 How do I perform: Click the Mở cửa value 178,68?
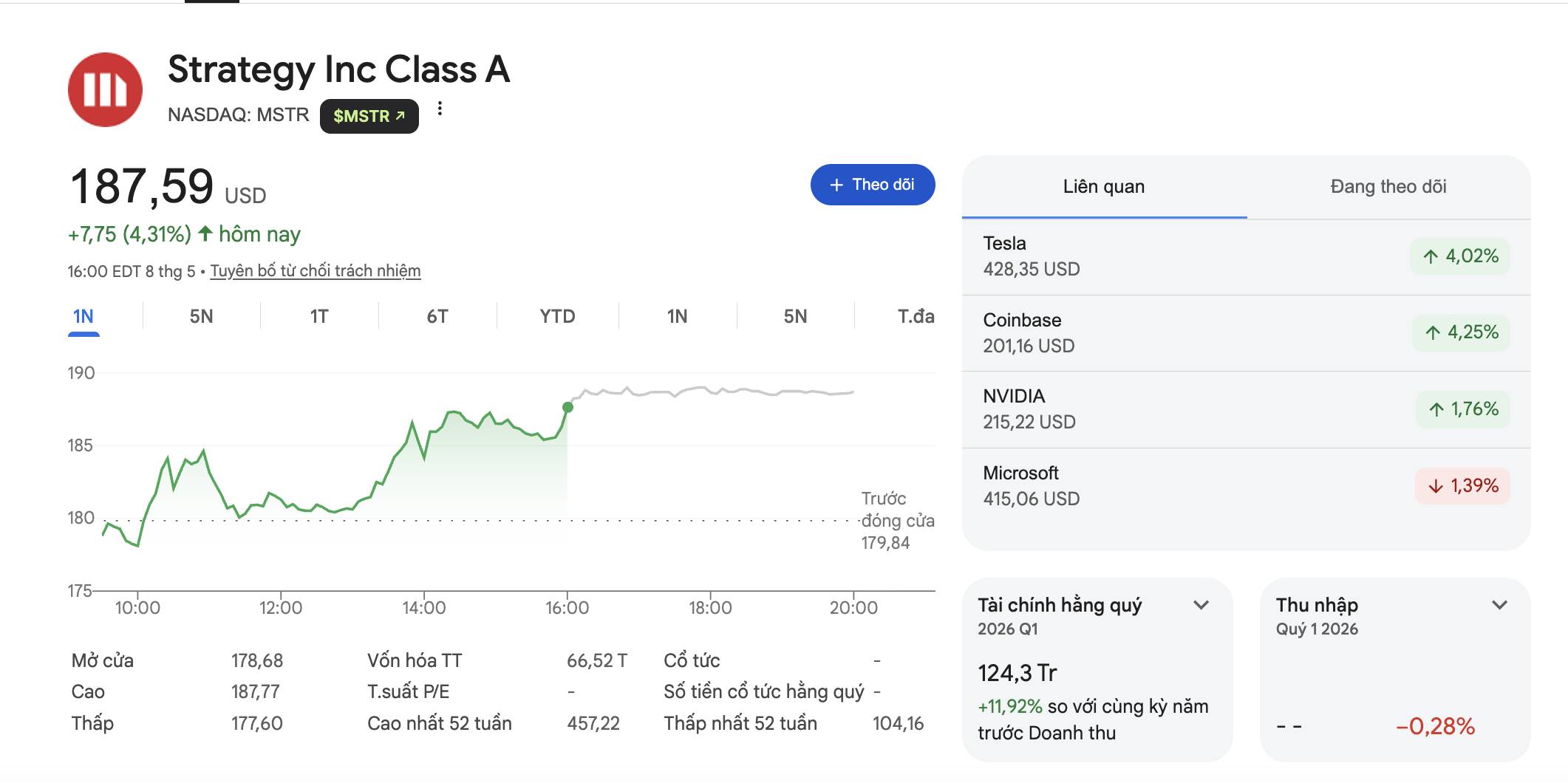coord(257,660)
